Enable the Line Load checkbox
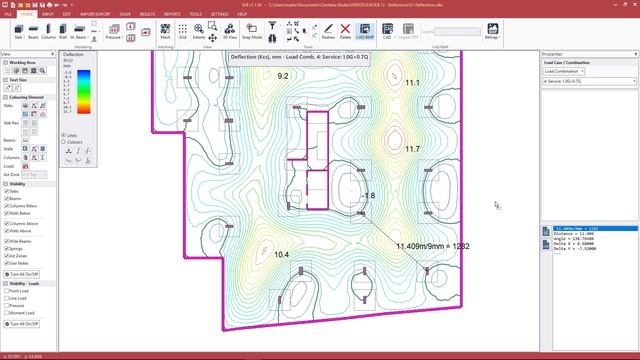Image resolution: width=640 pixels, height=360 pixels. (x=7, y=298)
